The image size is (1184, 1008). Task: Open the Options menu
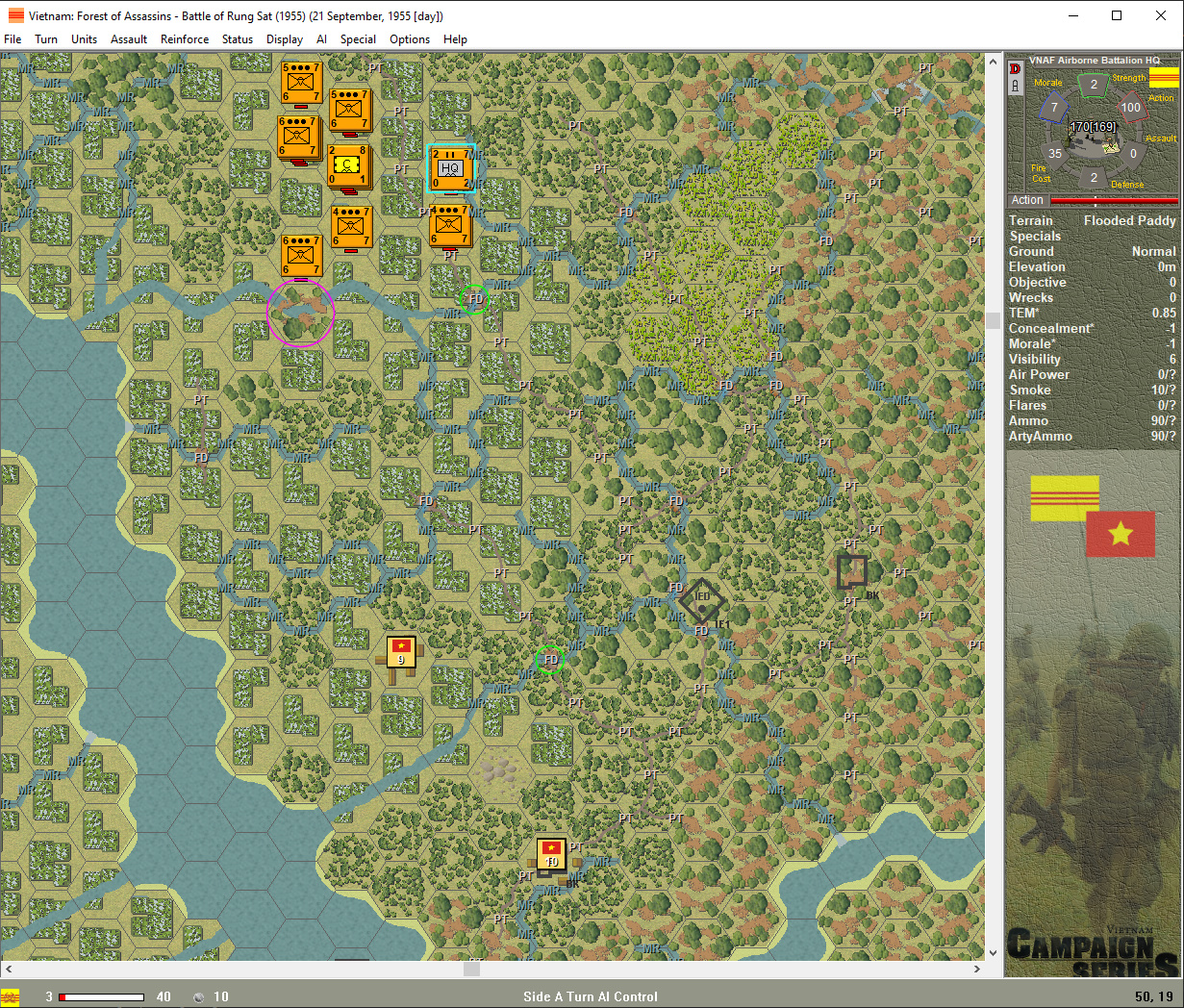click(410, 39)
